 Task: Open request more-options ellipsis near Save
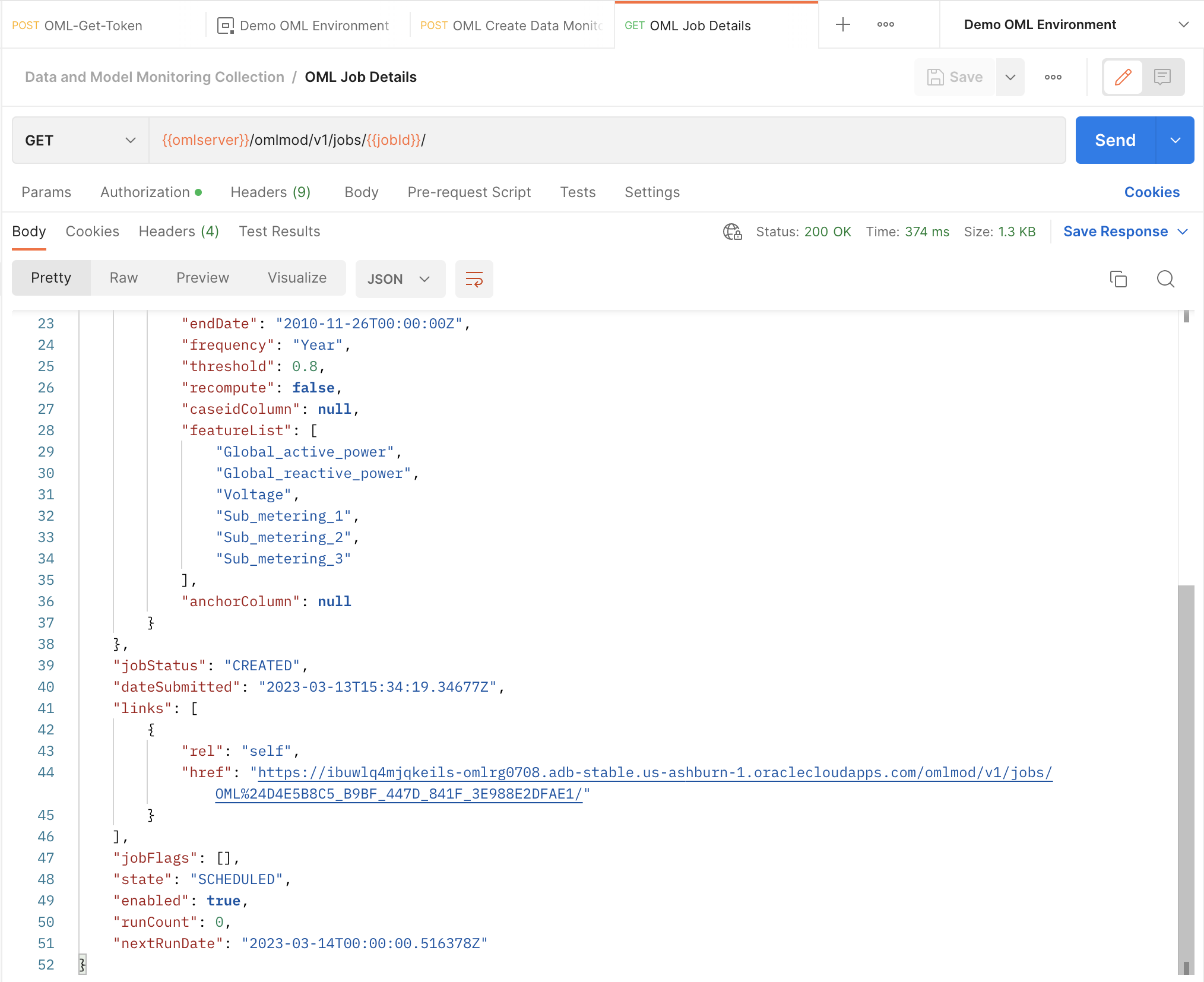click(x=1053, y=77)
